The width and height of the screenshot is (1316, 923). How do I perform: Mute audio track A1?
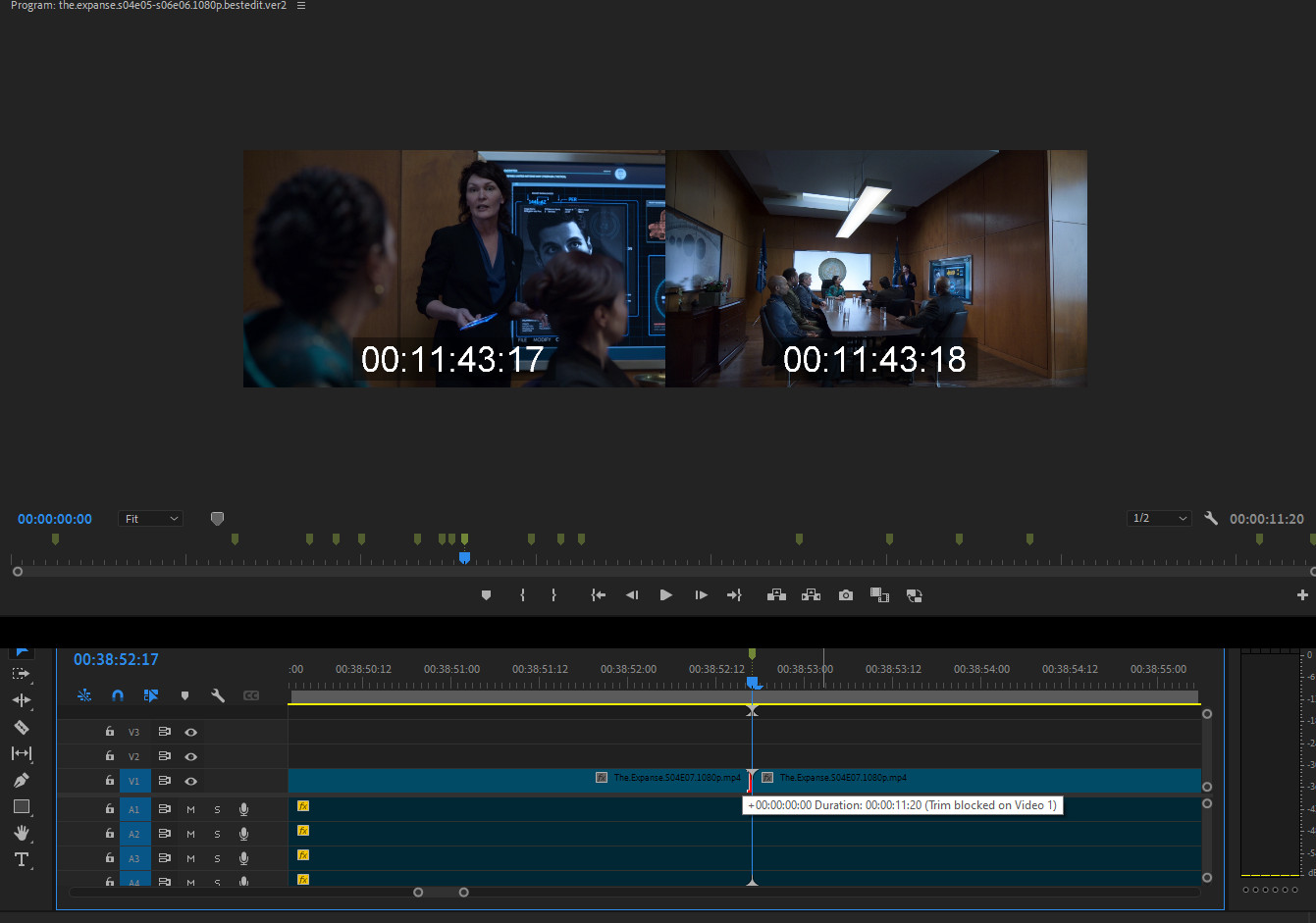click(190, 809)
